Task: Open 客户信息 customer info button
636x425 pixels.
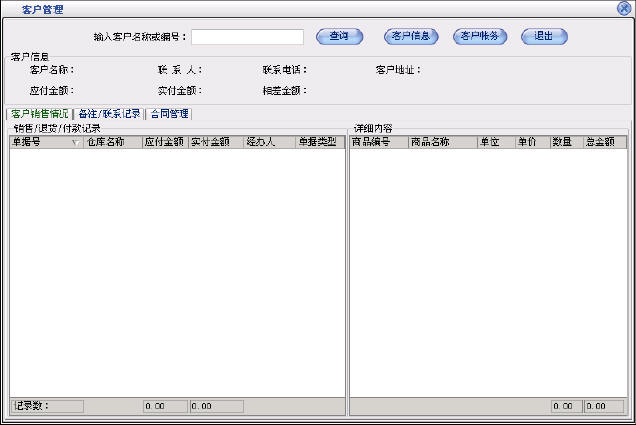Action: coord(411,37)
